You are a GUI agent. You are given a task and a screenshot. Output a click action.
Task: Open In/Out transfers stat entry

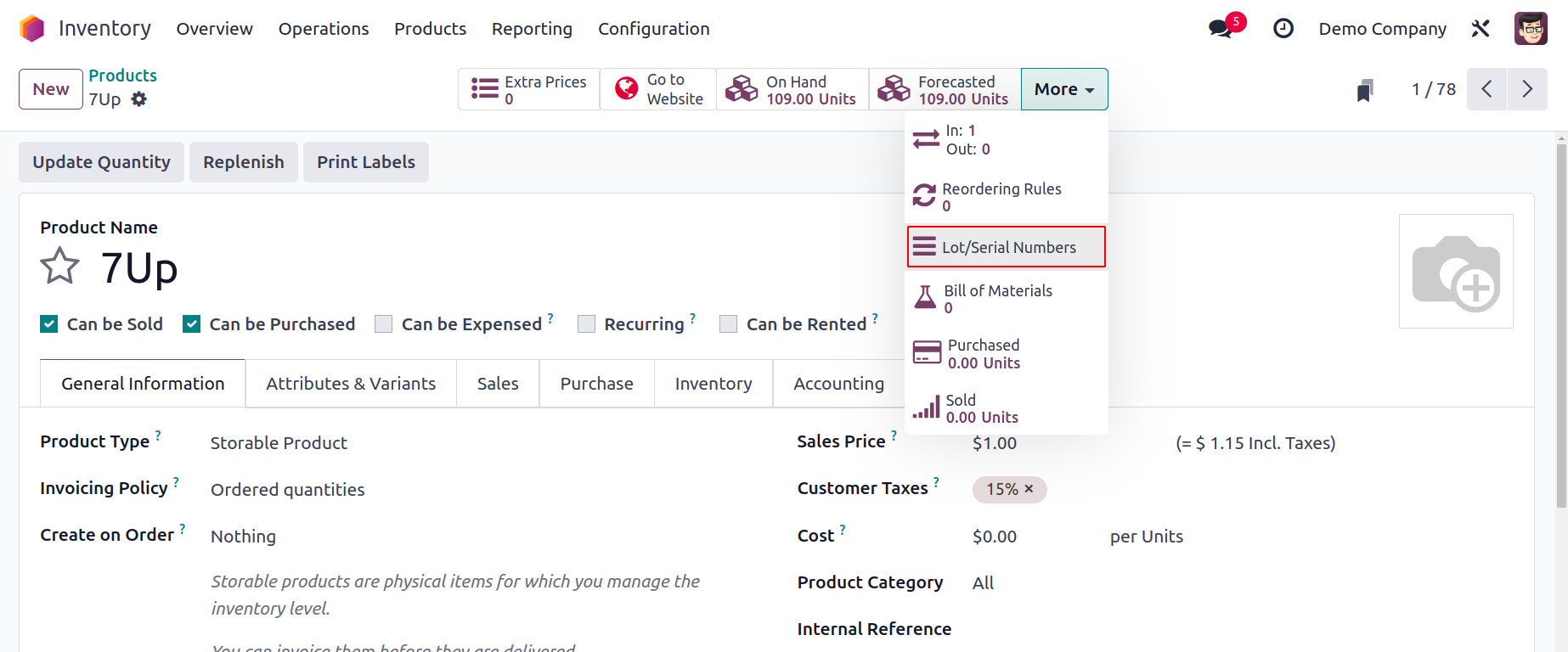pyautogui.click(x=1007, y=140)
